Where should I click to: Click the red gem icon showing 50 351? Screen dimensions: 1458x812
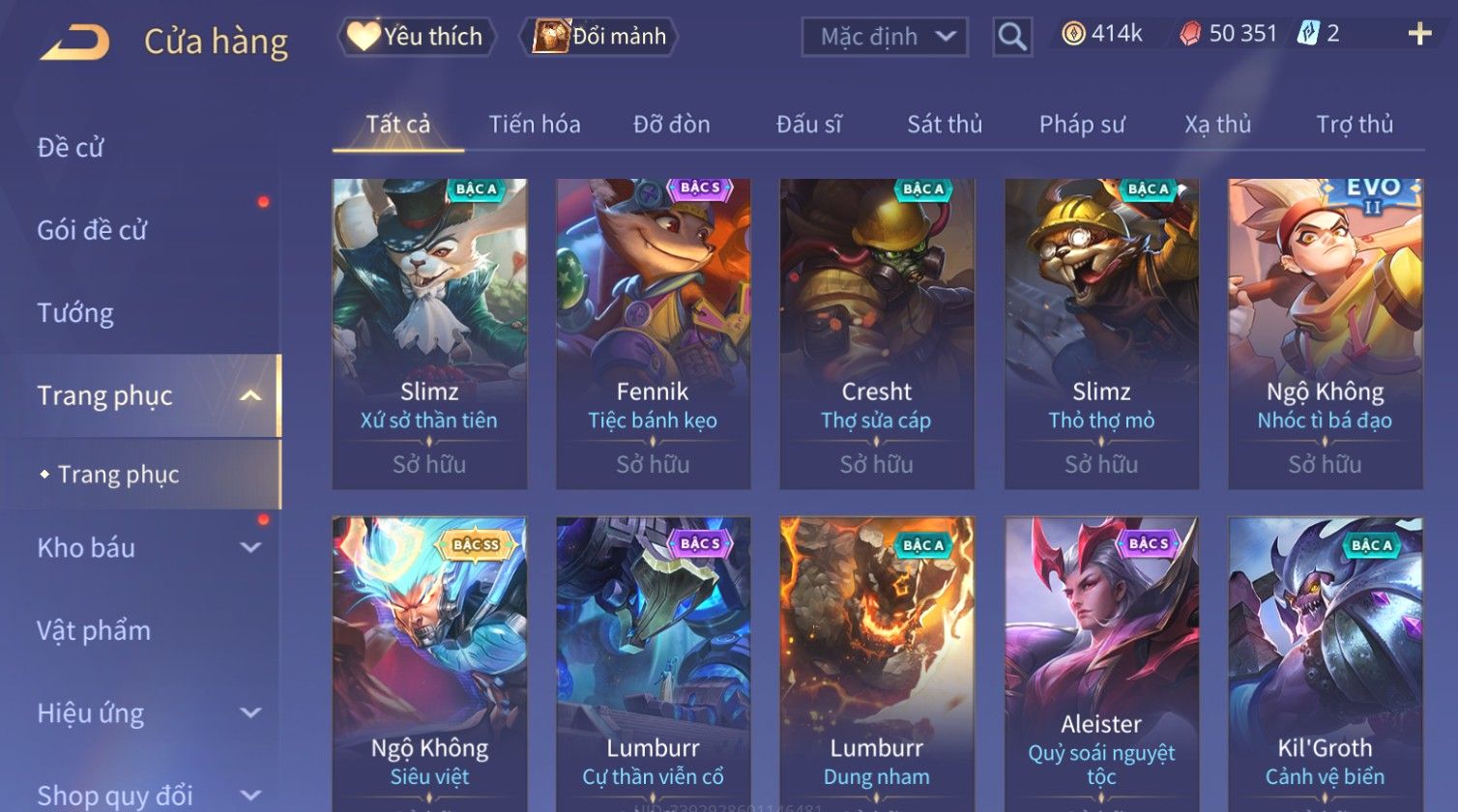pos(1189,35)
